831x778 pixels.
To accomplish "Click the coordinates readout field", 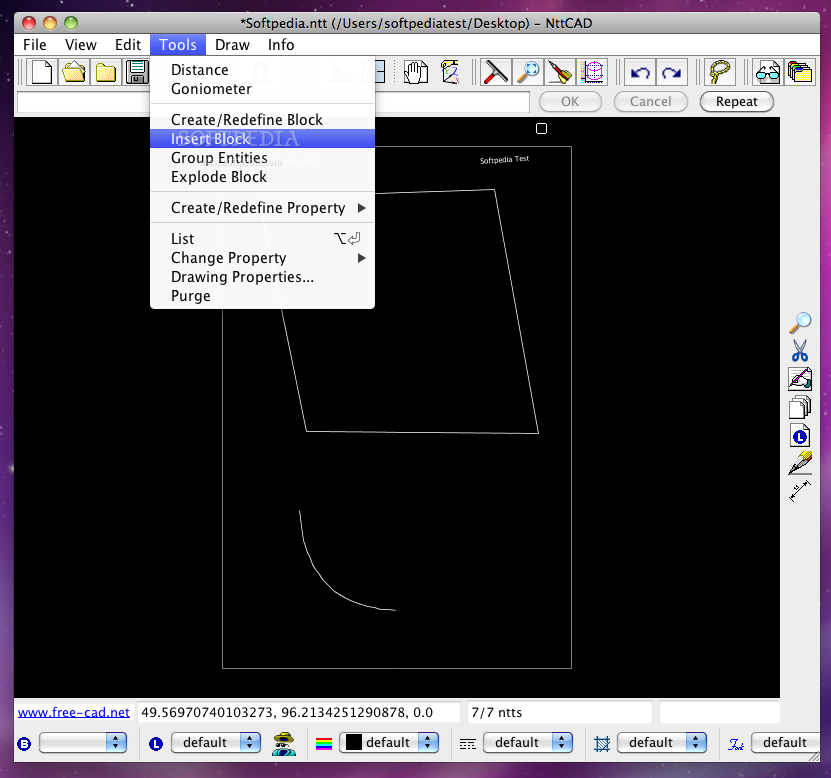I will [x=299, y=712].
